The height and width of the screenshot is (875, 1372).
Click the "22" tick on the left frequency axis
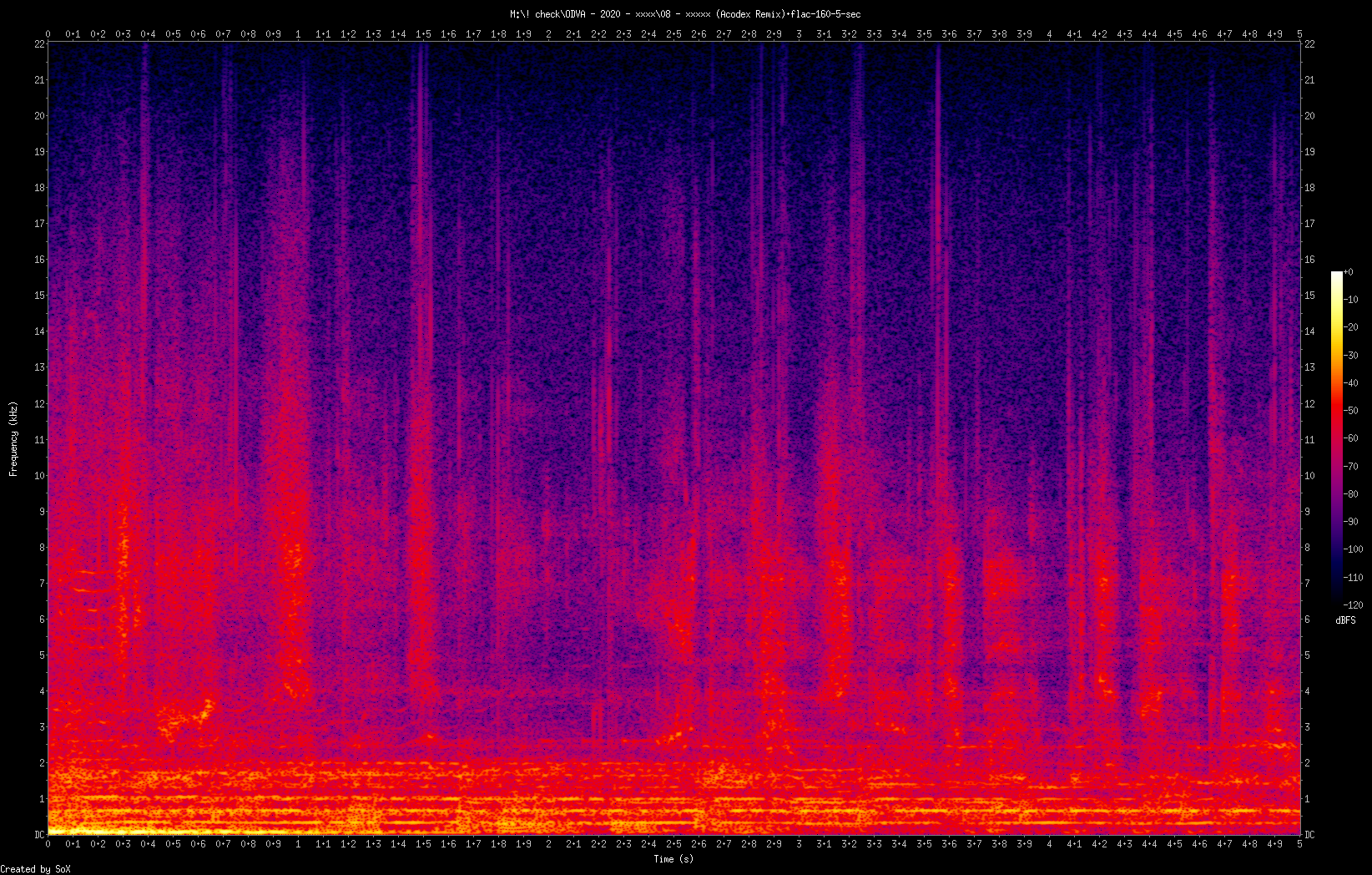(x=39, y=44)
